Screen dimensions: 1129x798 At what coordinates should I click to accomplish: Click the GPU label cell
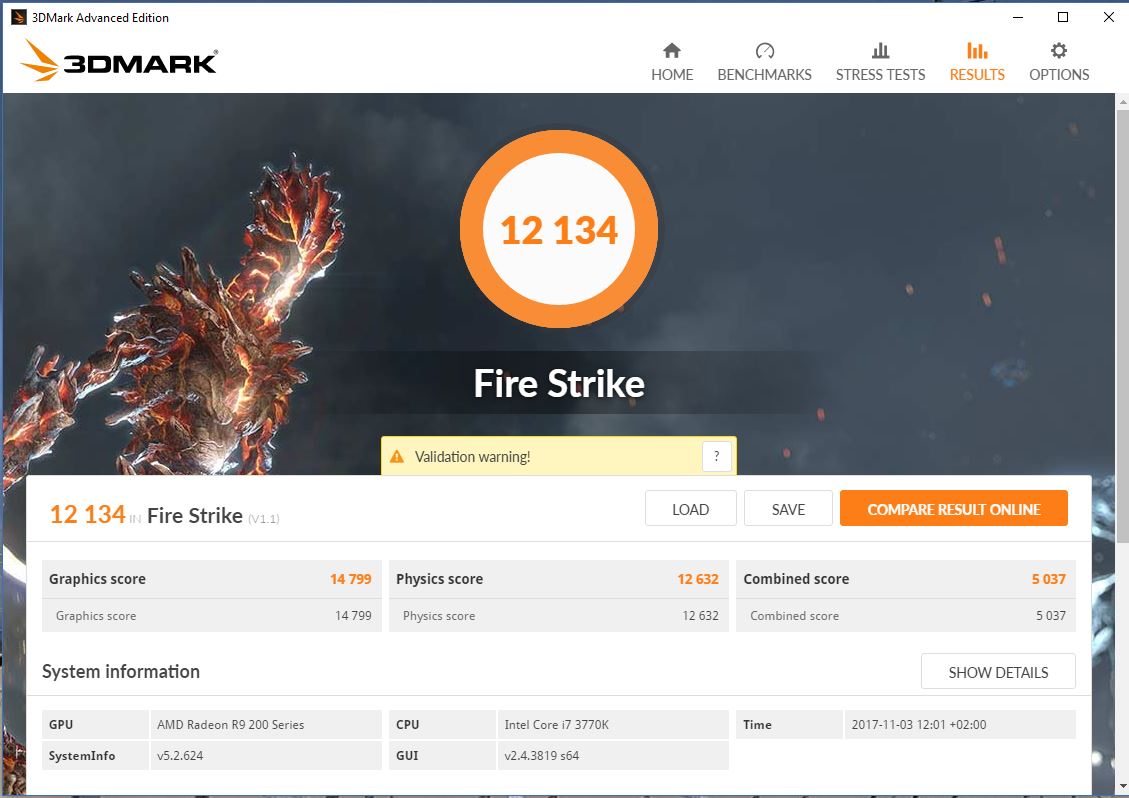(95, 725)
